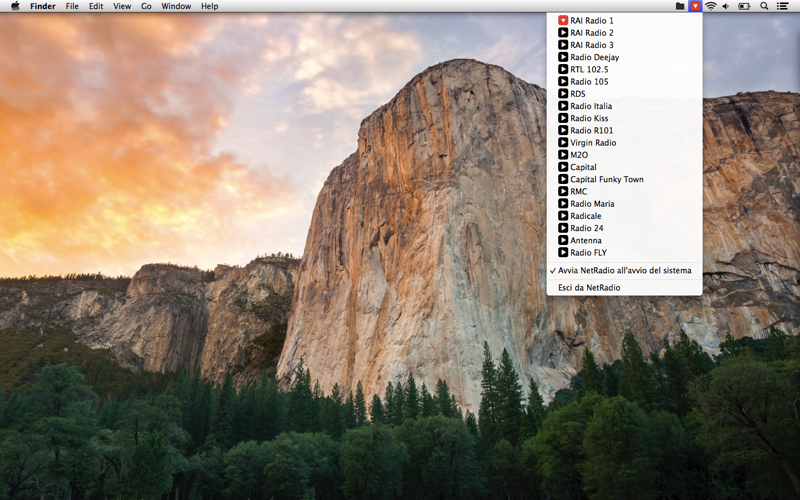Click the play icon next to Radio Maria
Screen dimensions: 800x500
pyautogui.click(x=563, y=204)
